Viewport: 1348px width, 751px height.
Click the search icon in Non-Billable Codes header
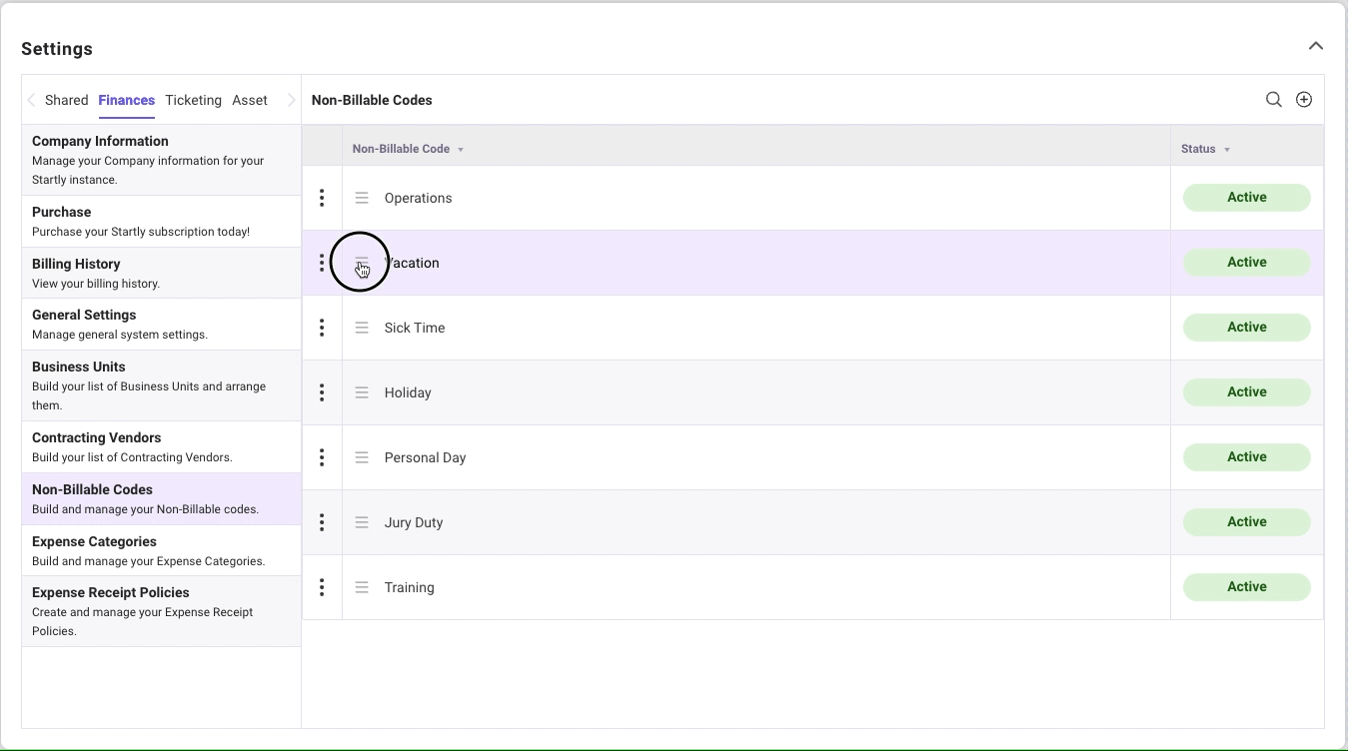(x=1273, y=100)
